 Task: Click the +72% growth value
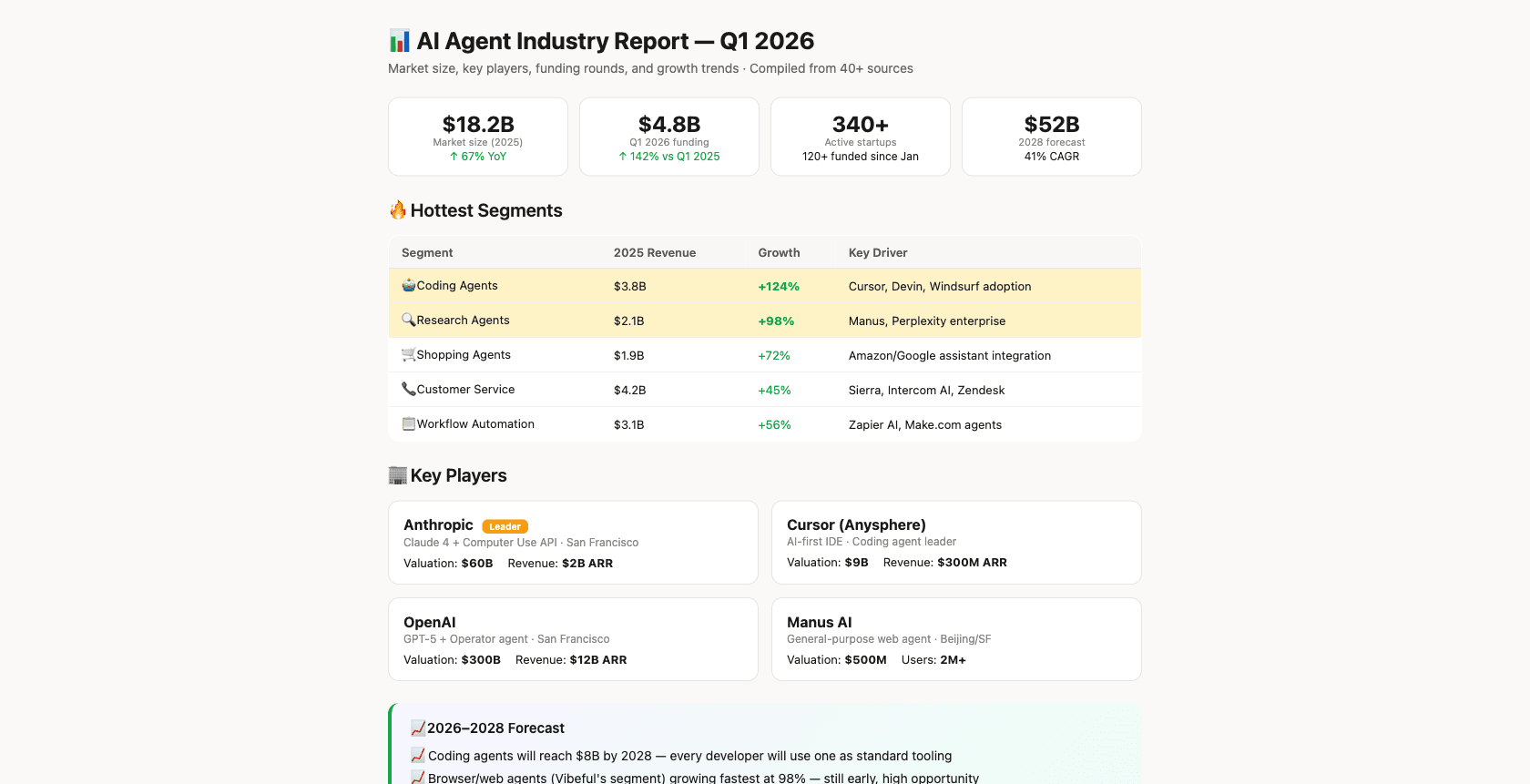[x=774, y=356]
